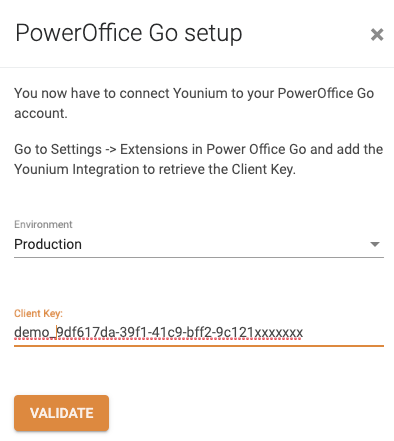Viewport: 394px width, 441px height.
Task: Click the connect Younium intro paragraph
Action: pos(194,103)
